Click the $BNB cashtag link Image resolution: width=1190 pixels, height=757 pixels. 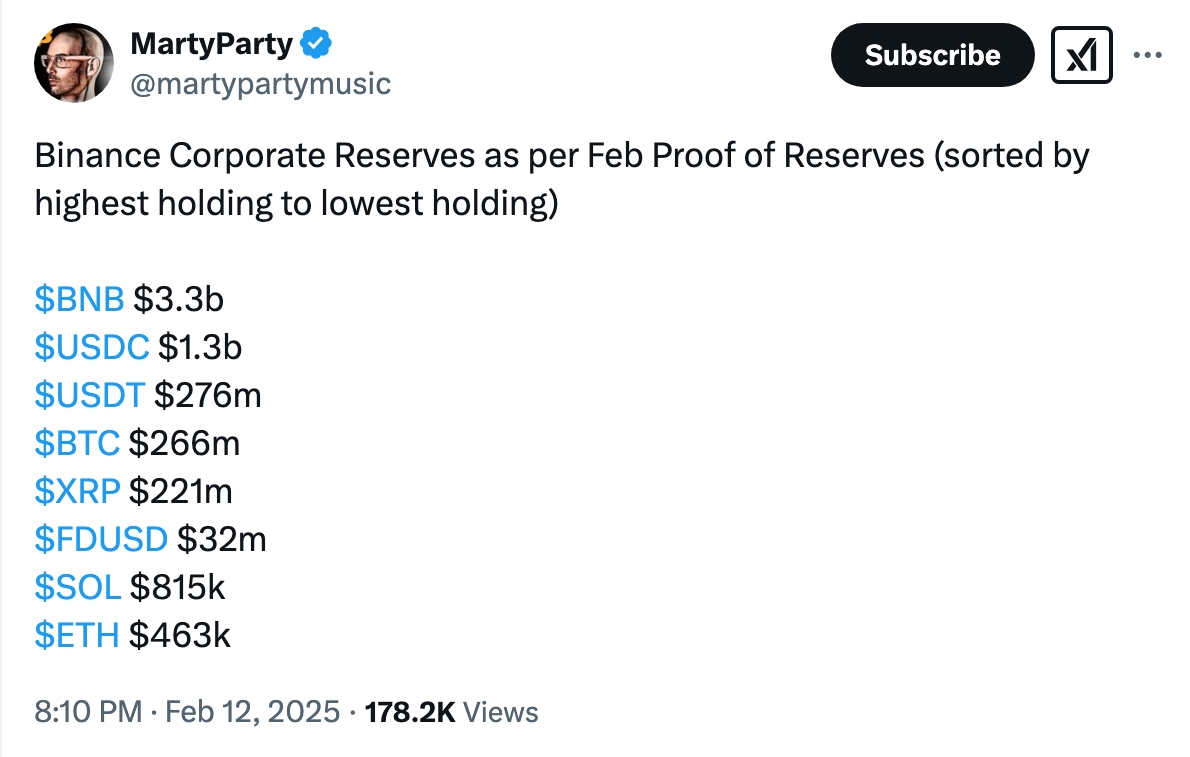pos(78,298)
